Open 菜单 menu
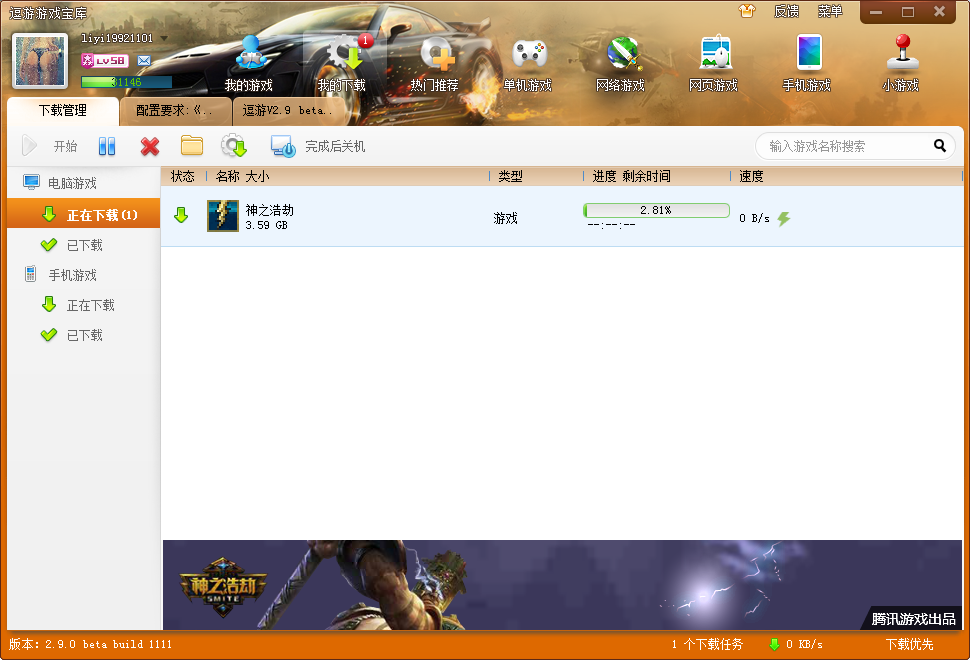970x660 pixels. pos(830,11)
